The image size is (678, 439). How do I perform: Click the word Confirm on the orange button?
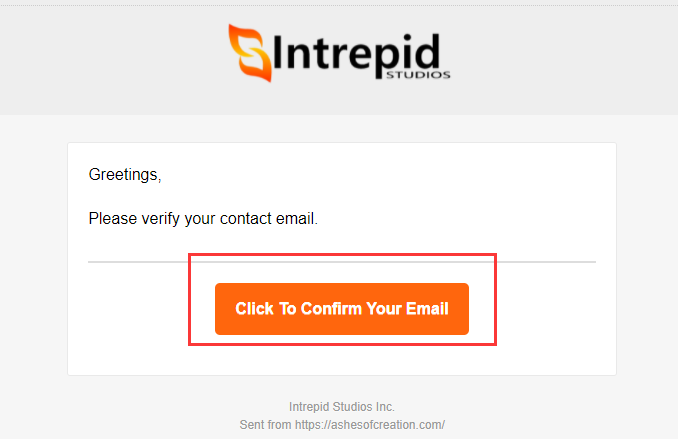[331, 309]
